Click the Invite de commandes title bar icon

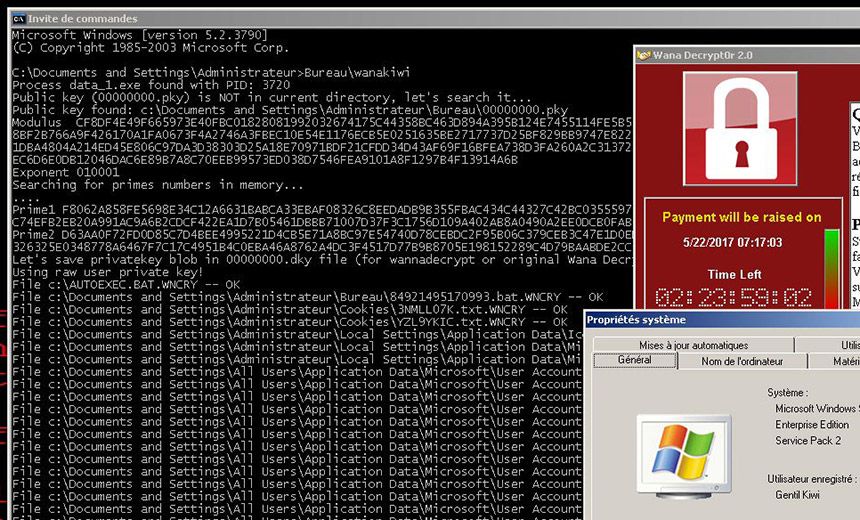[19, 19]
